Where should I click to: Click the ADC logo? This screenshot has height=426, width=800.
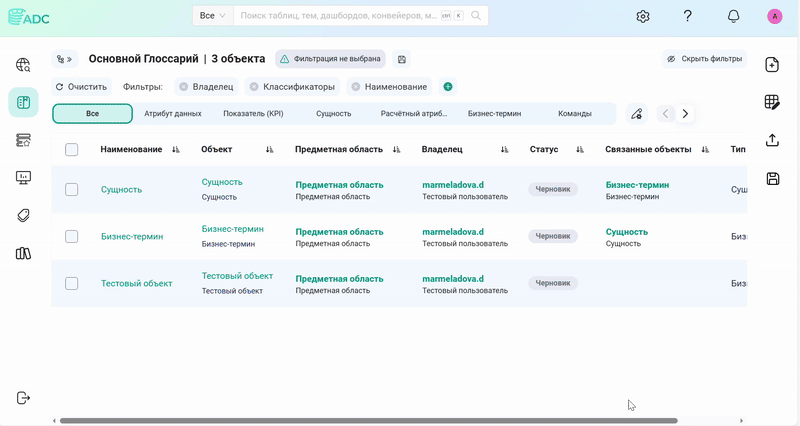[29, 17]
